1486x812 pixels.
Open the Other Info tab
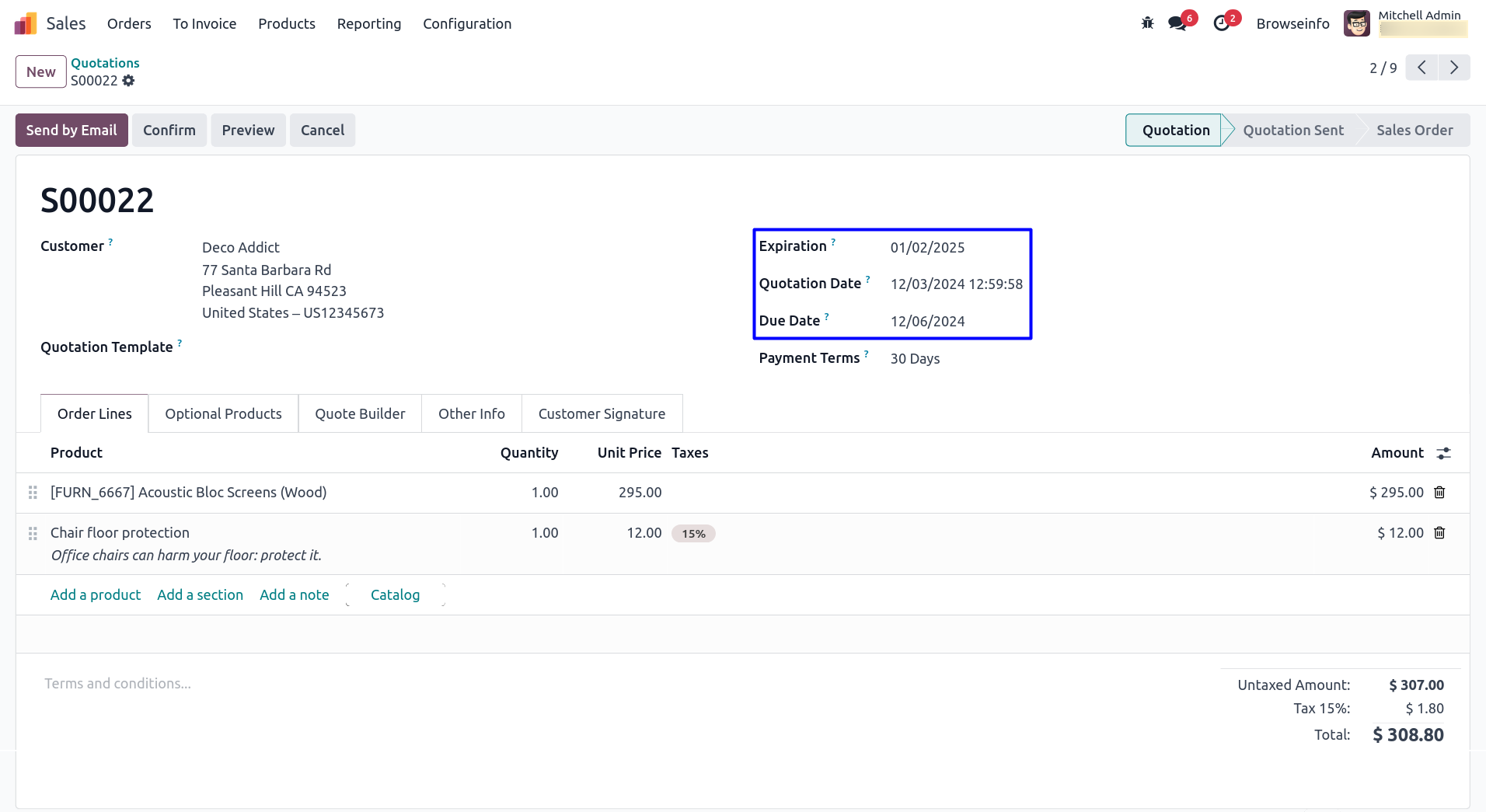471,414
